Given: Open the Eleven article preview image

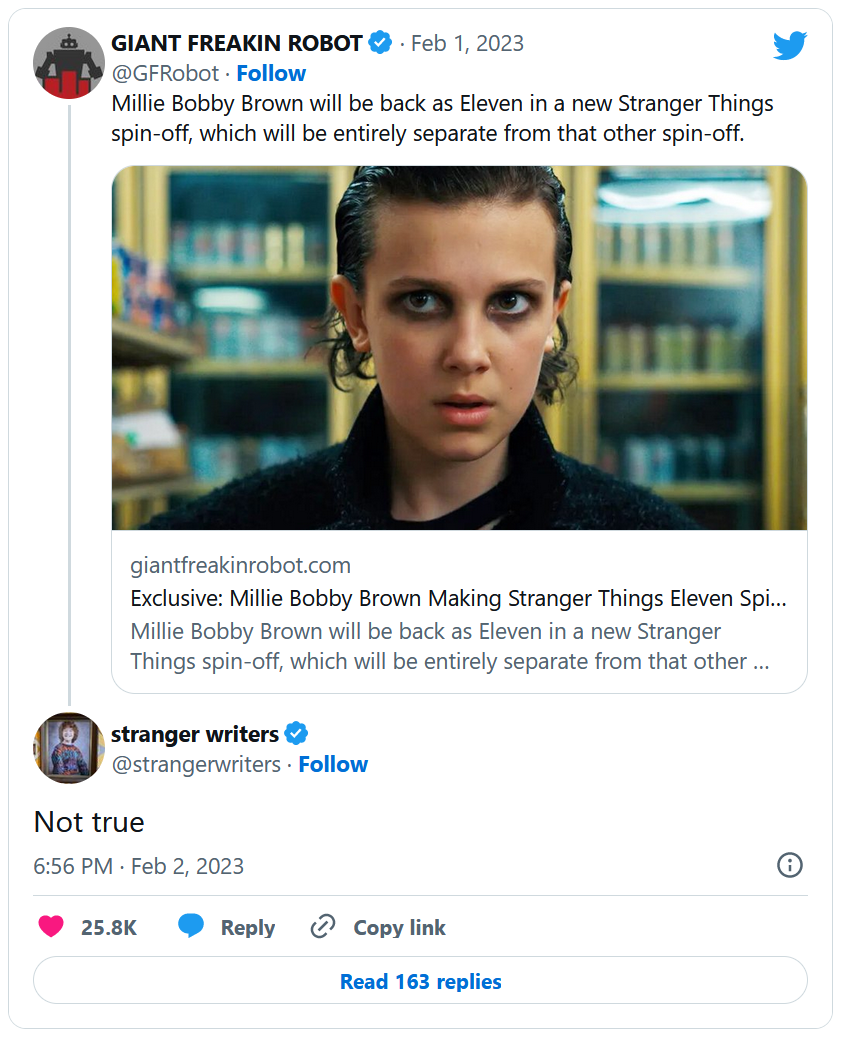Looking at the screenshot, I should 459,347.
